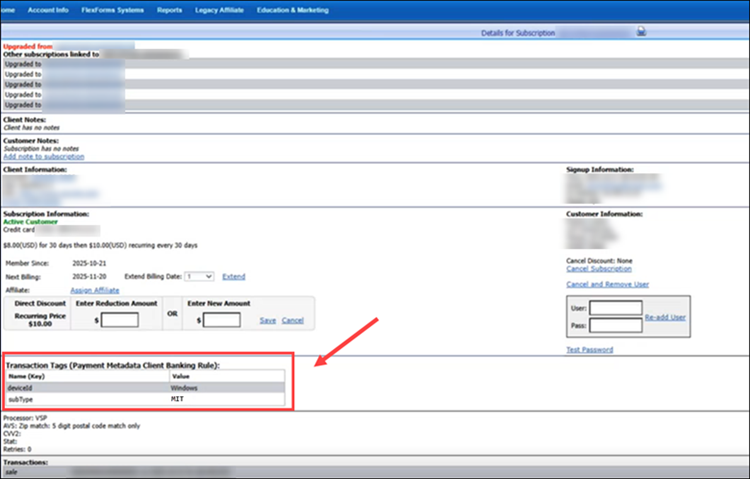Click the Add note to subscription link
Screen dimensions: 750x479
[x=44, y=156]
